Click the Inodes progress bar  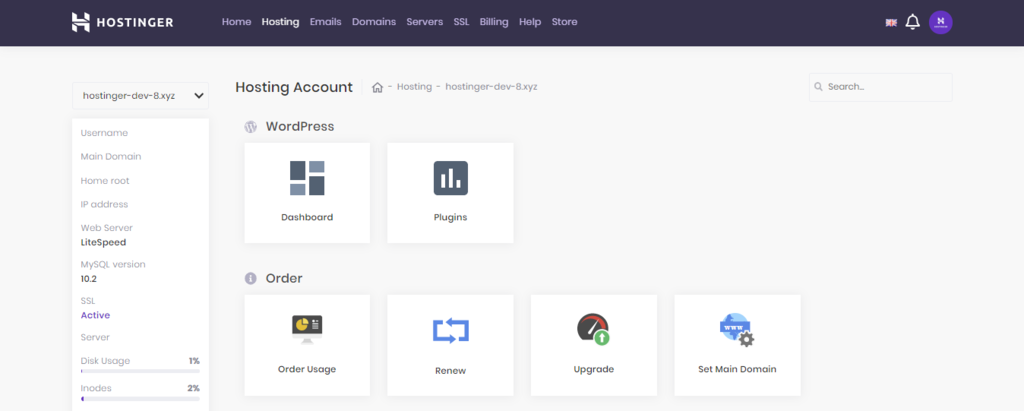pyautogui.click(x=140, y=399)
